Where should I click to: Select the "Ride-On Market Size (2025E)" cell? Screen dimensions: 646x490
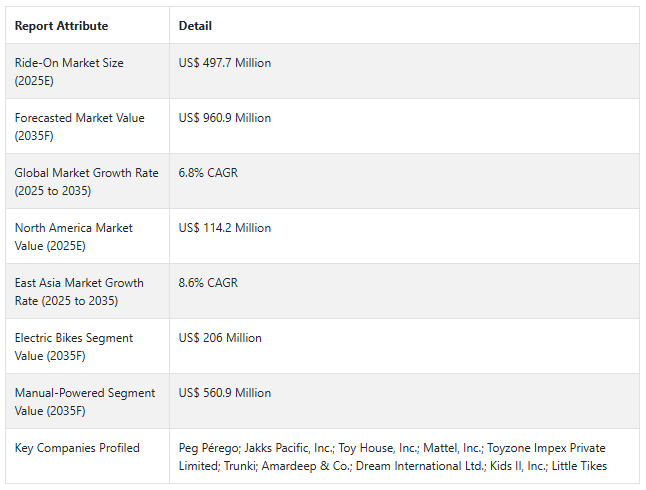tap(69, 71)
